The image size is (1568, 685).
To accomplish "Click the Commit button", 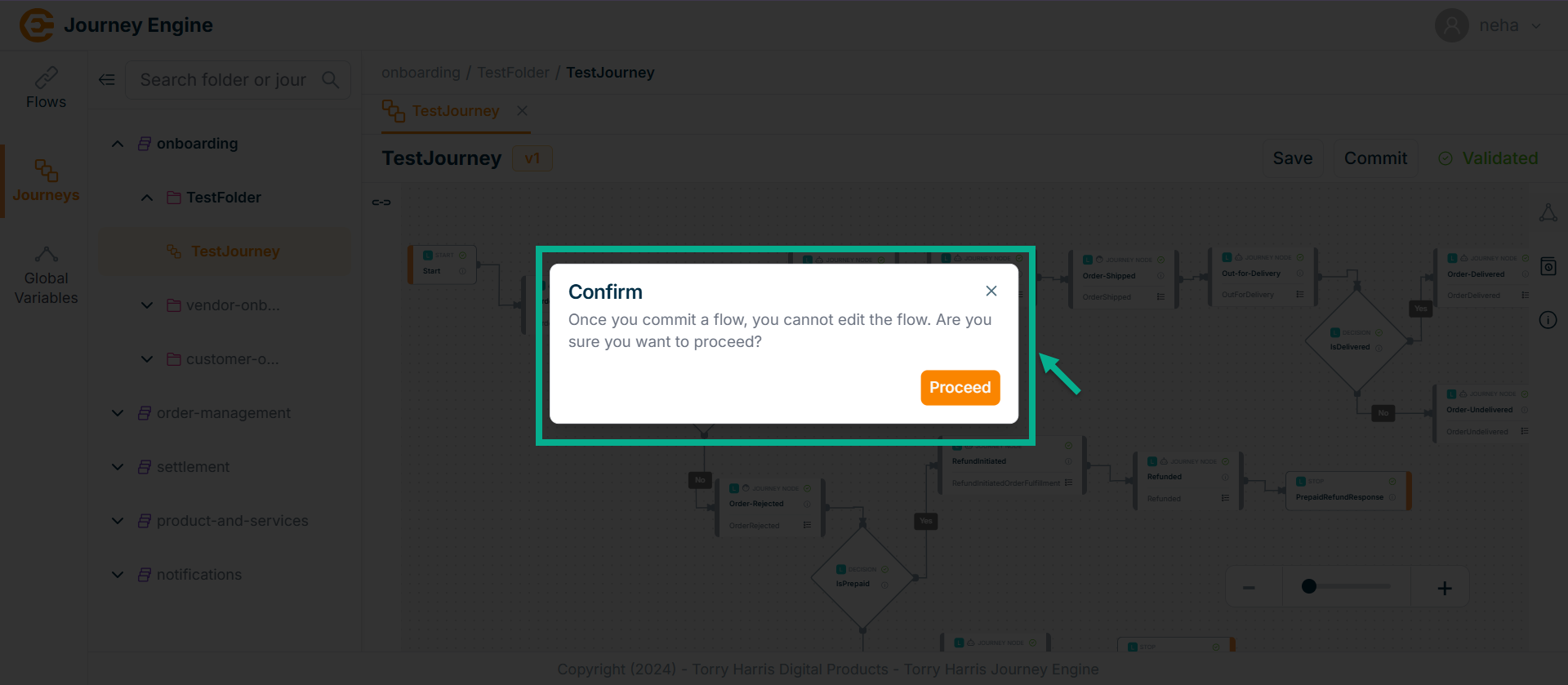I will coord(1375,158).
